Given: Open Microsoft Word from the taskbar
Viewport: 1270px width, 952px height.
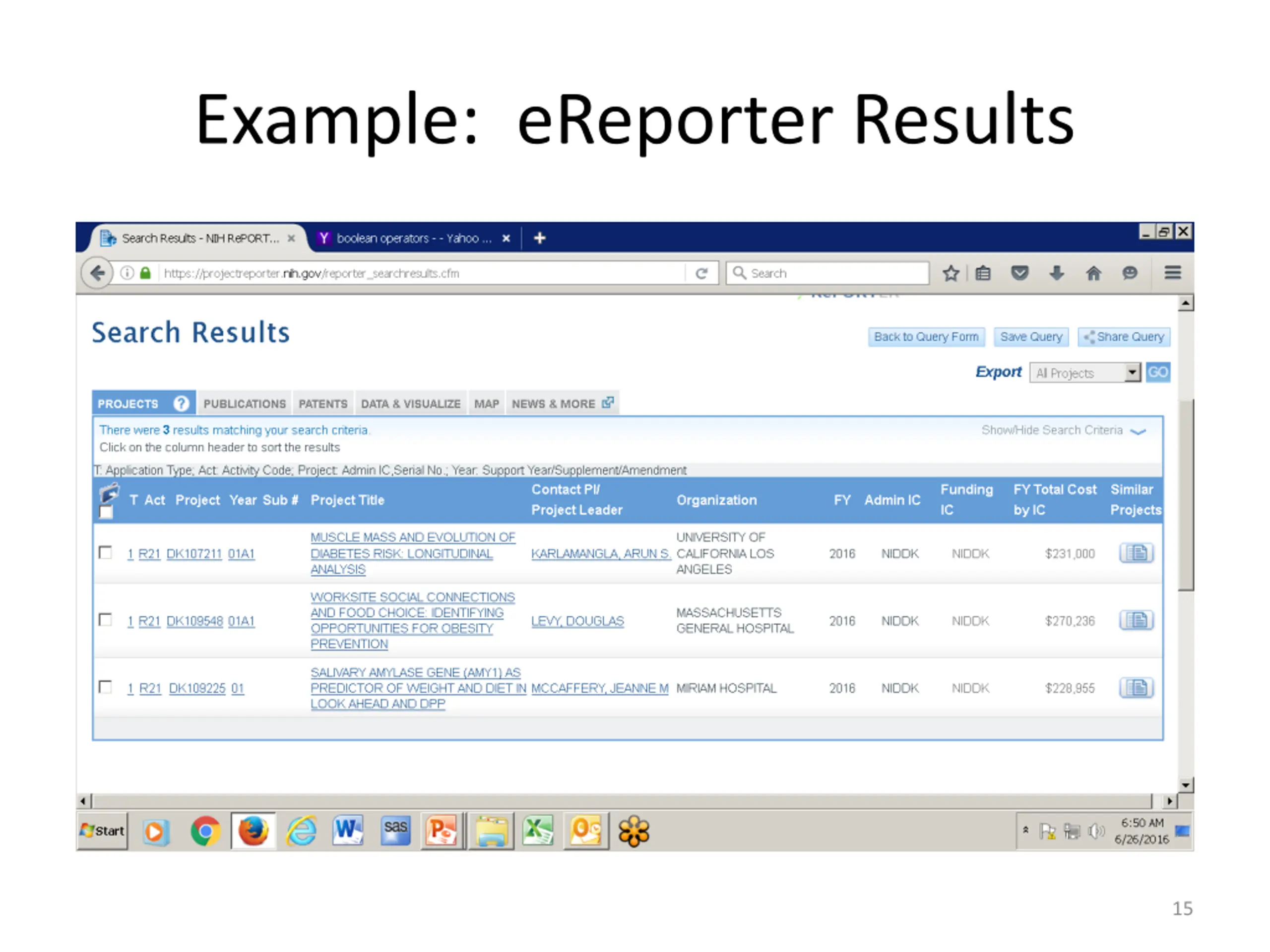Looking at the screenshot, I should pos(348,831).
